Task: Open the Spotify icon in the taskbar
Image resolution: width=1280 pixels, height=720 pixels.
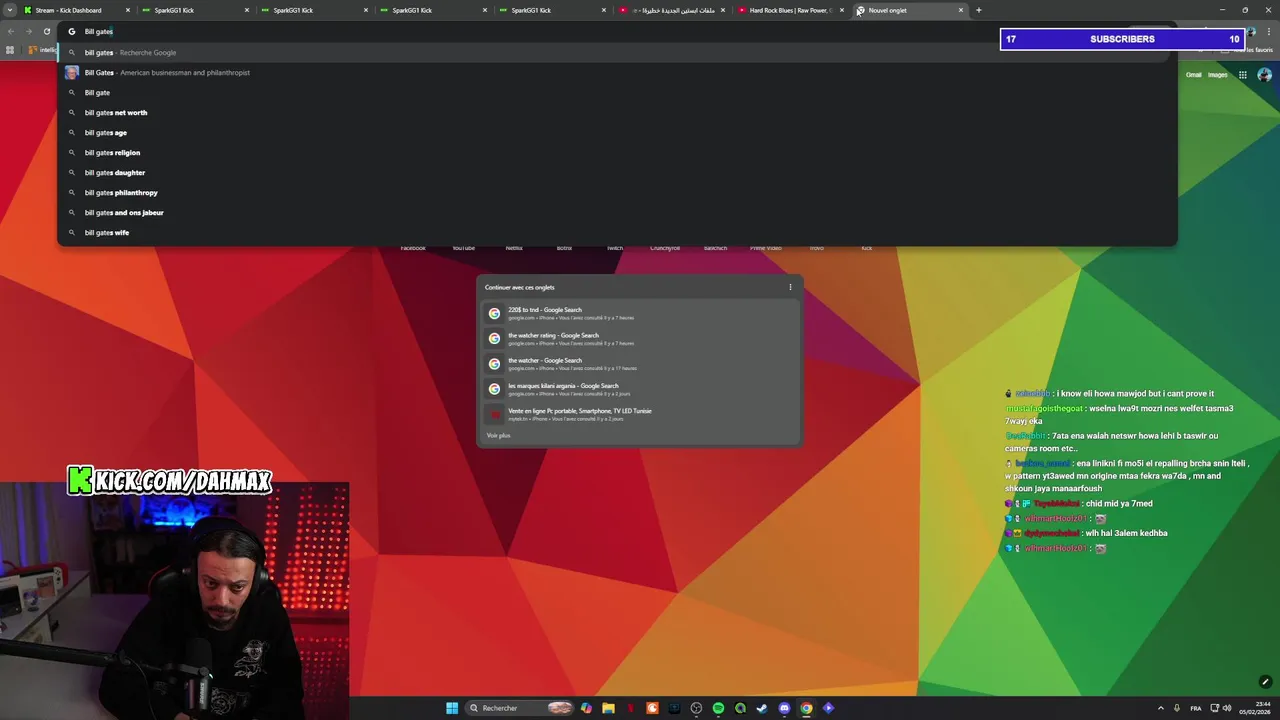Action: (x=718, y=708)
